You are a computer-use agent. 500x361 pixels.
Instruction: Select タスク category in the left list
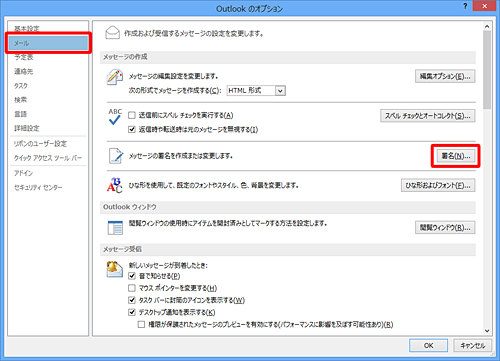pyautogui.click(x=21, y=86)
